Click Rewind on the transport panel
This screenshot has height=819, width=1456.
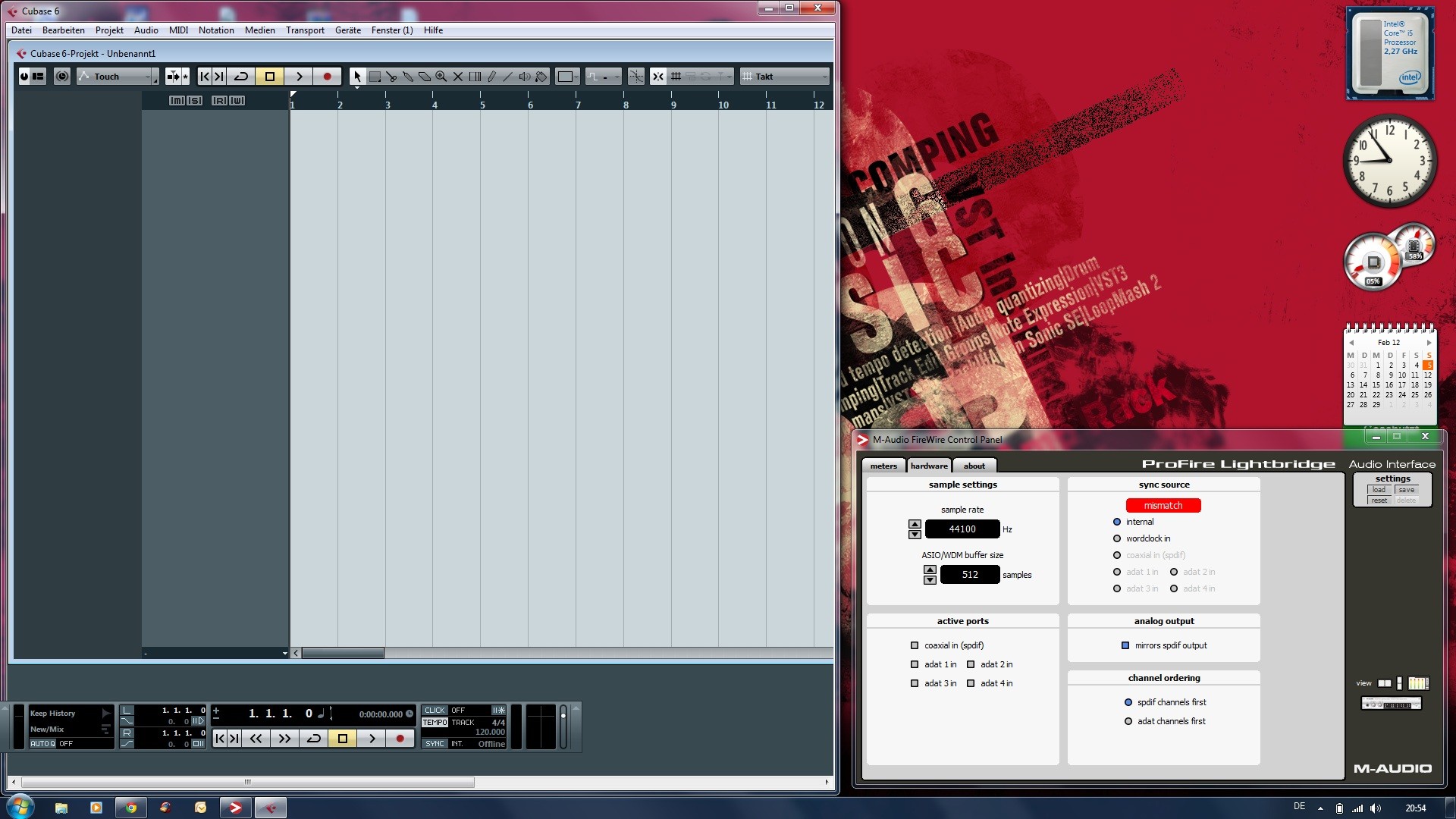click(256, 739)
